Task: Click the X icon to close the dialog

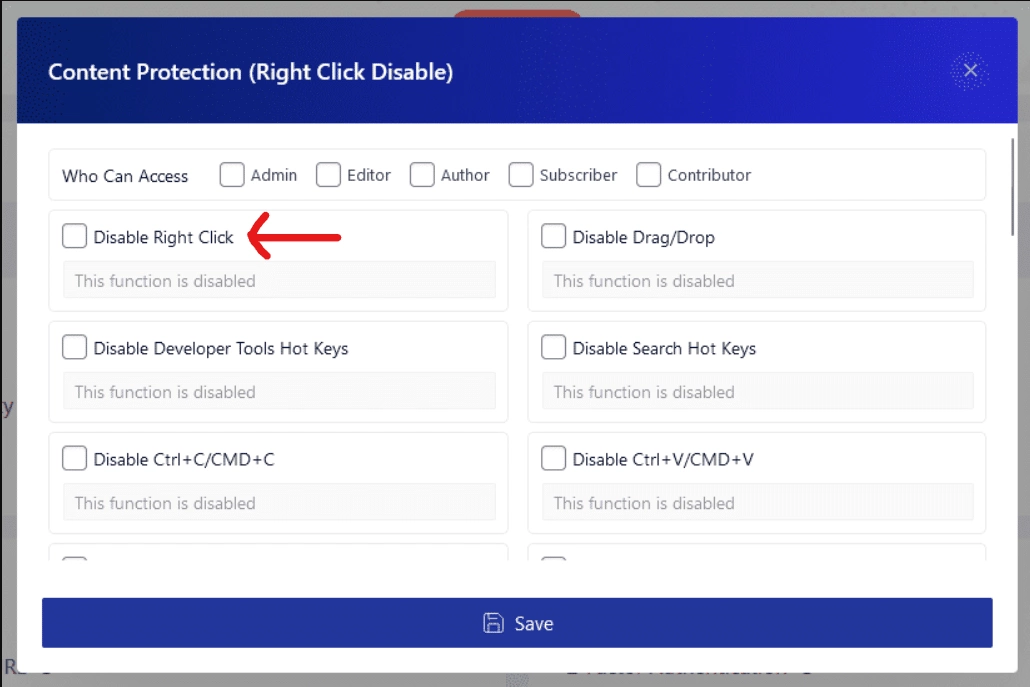Action: 969,70
